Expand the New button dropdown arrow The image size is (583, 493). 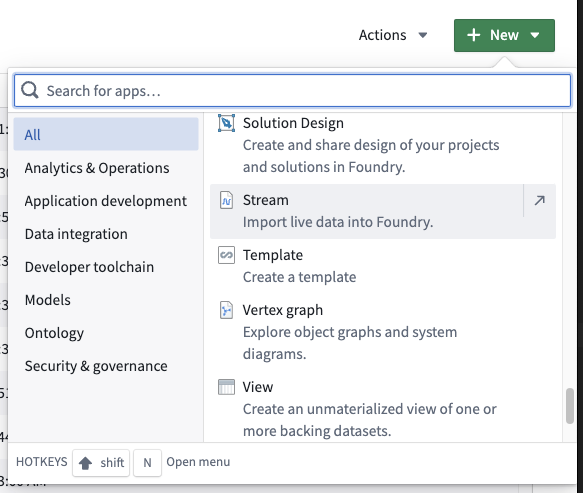[x=535, y=35]
